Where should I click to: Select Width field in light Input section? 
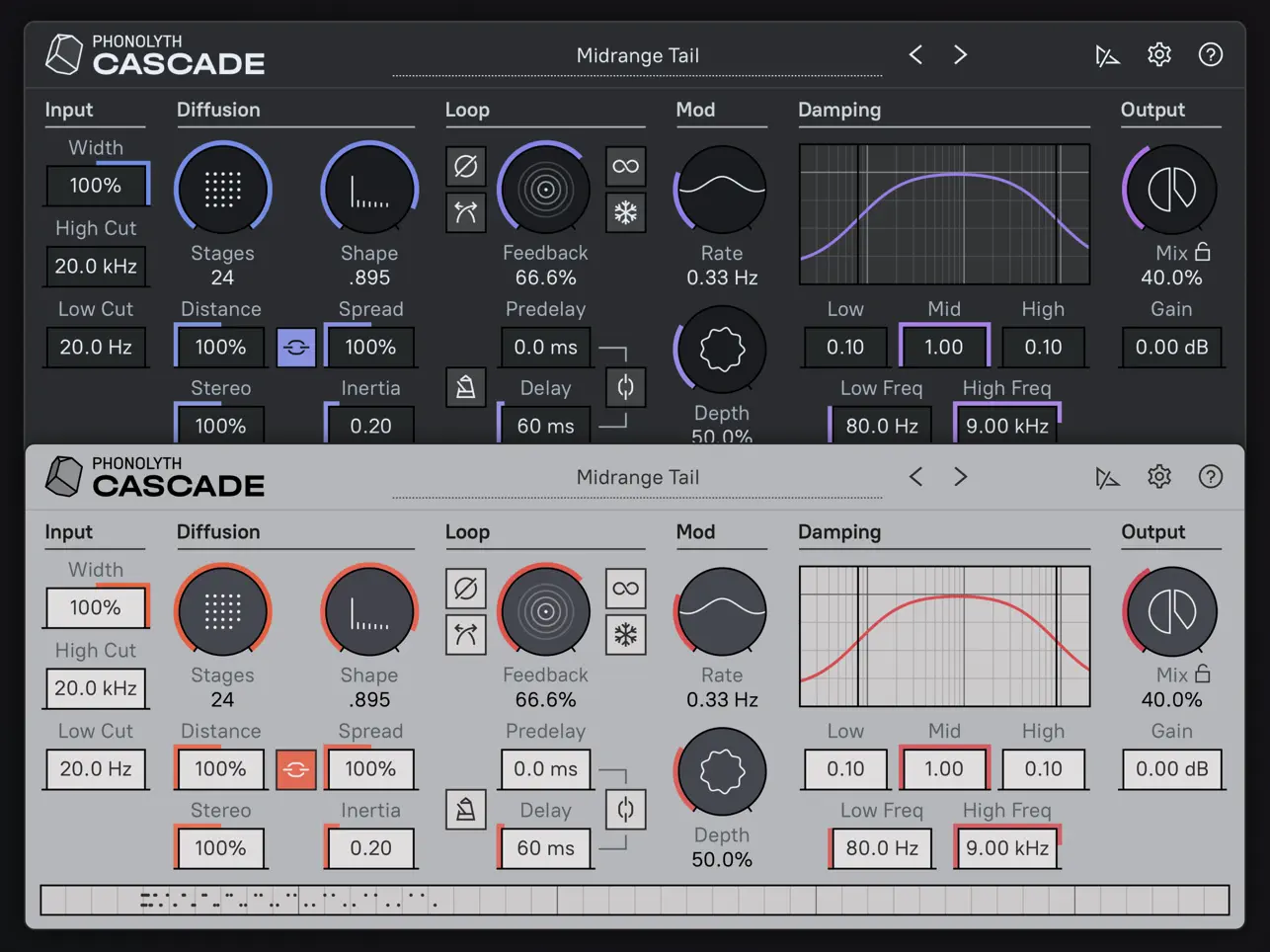point(96,607)
